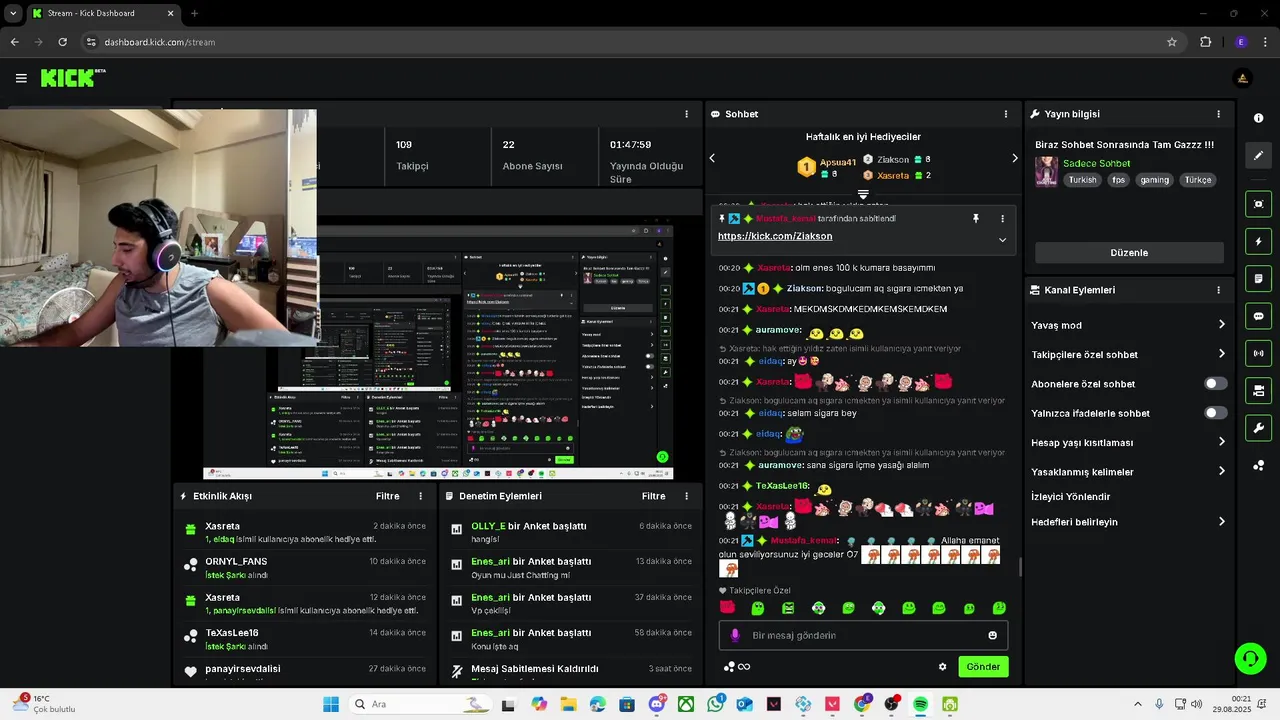Viewport: 1280px width, 720px height.
Task: Expand Takipçilere özel sohbet settings
Action: coord(1221,354)
